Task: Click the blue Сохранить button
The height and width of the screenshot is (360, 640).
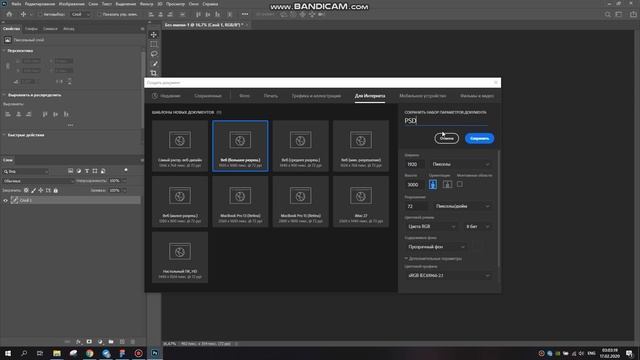Action: point(480,138)
